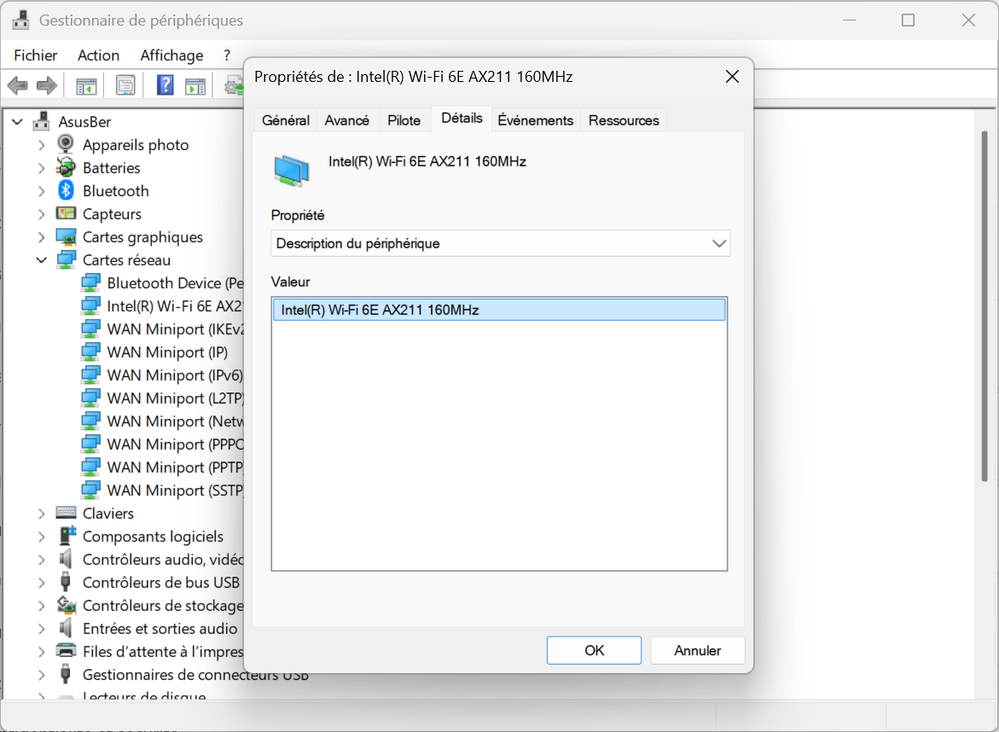Switch to the Pilote tab
Screen dimensions: 999x732
pos(404,120)
